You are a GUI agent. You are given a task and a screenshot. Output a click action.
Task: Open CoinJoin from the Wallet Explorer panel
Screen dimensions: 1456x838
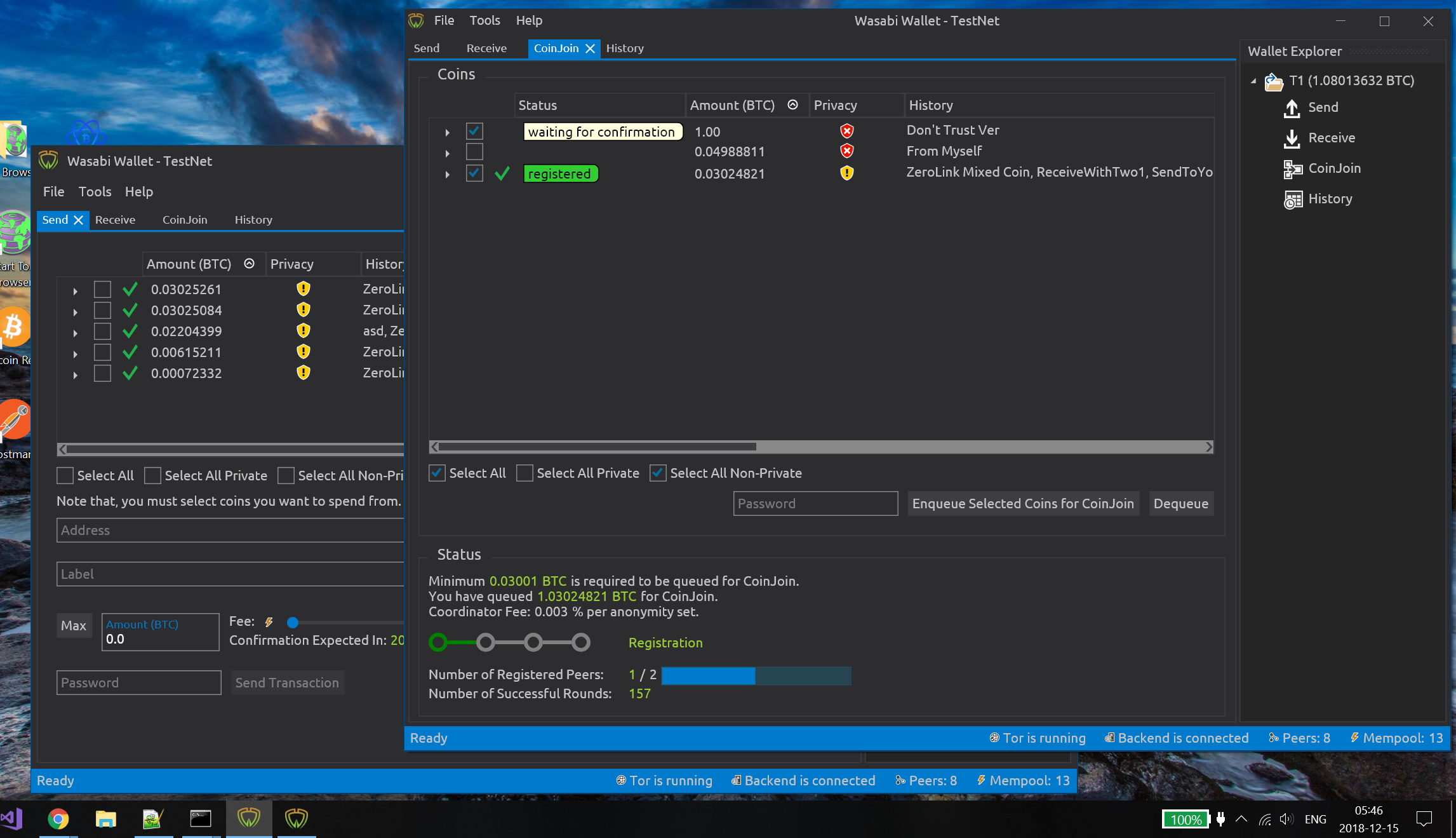[x=1335, y=168]
